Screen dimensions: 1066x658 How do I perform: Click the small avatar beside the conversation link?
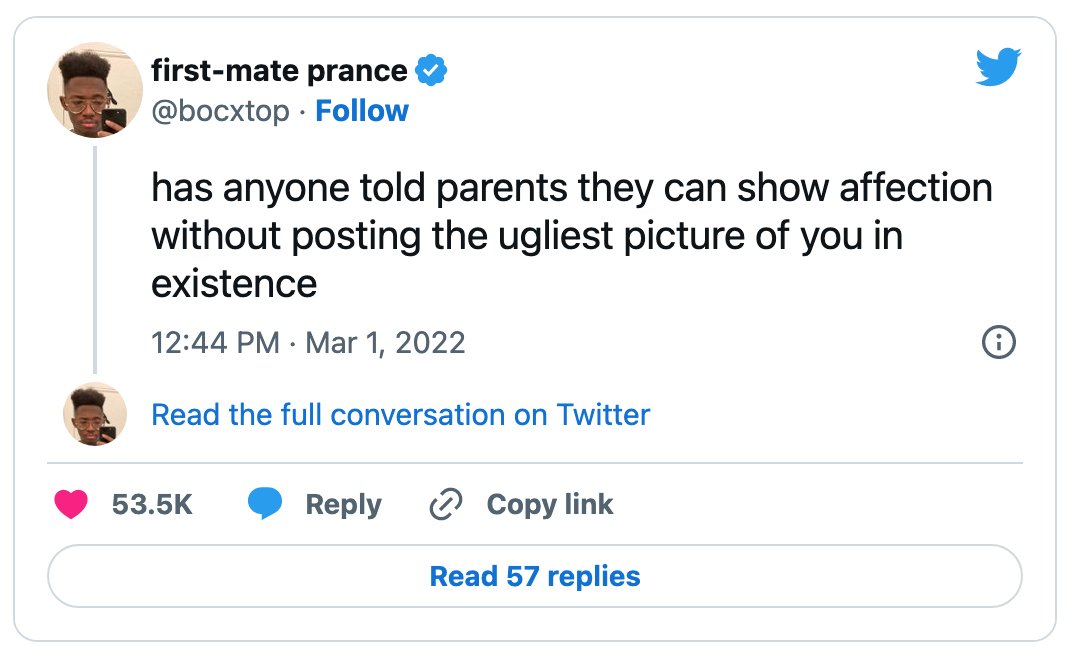coord(95,415)
